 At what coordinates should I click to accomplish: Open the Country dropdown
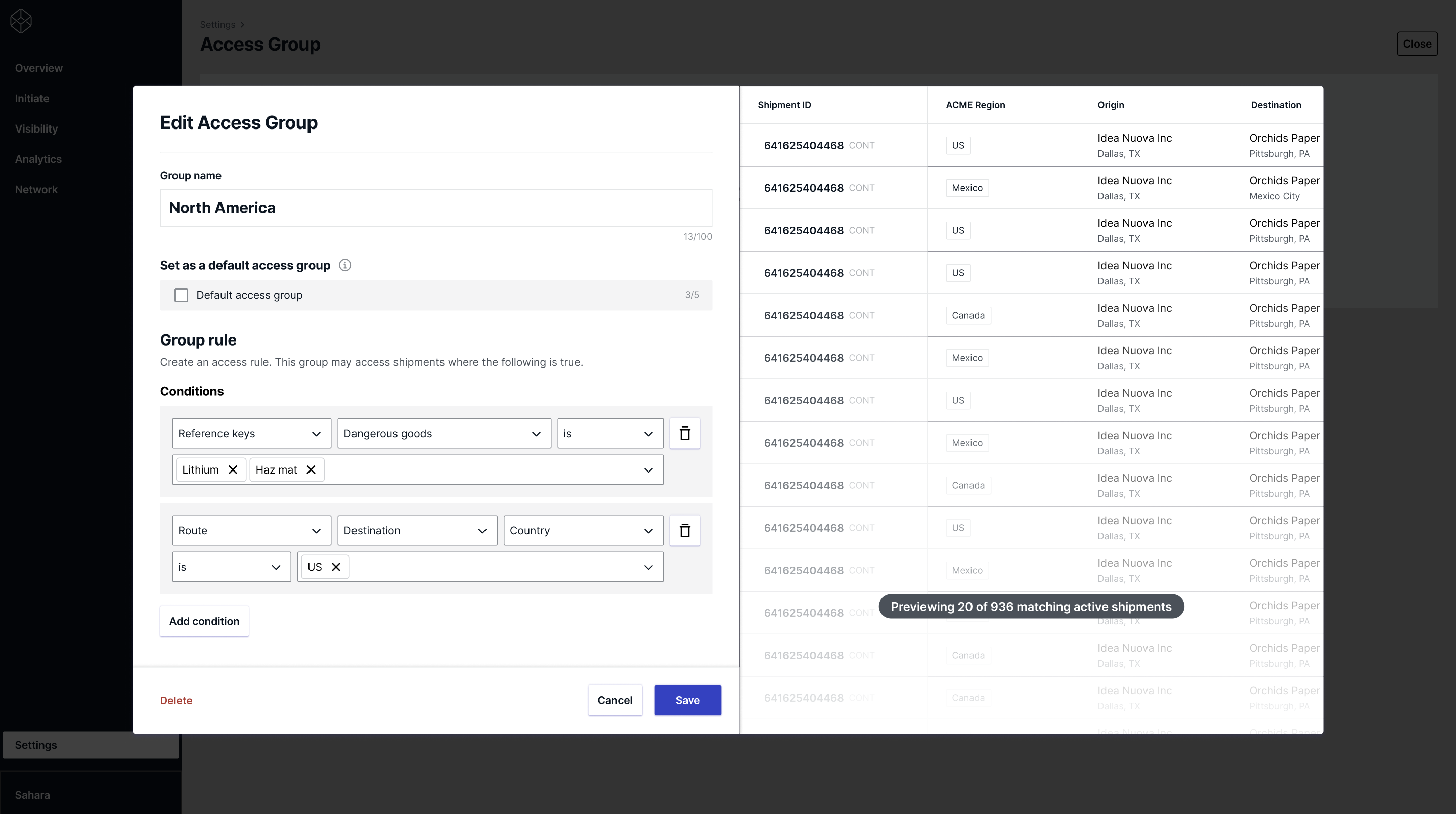coord(583,531)
